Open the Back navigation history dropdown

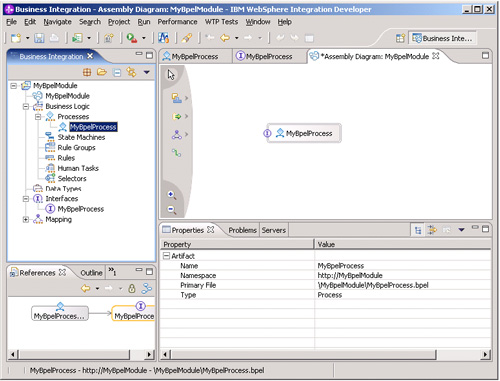click(237, 38)
